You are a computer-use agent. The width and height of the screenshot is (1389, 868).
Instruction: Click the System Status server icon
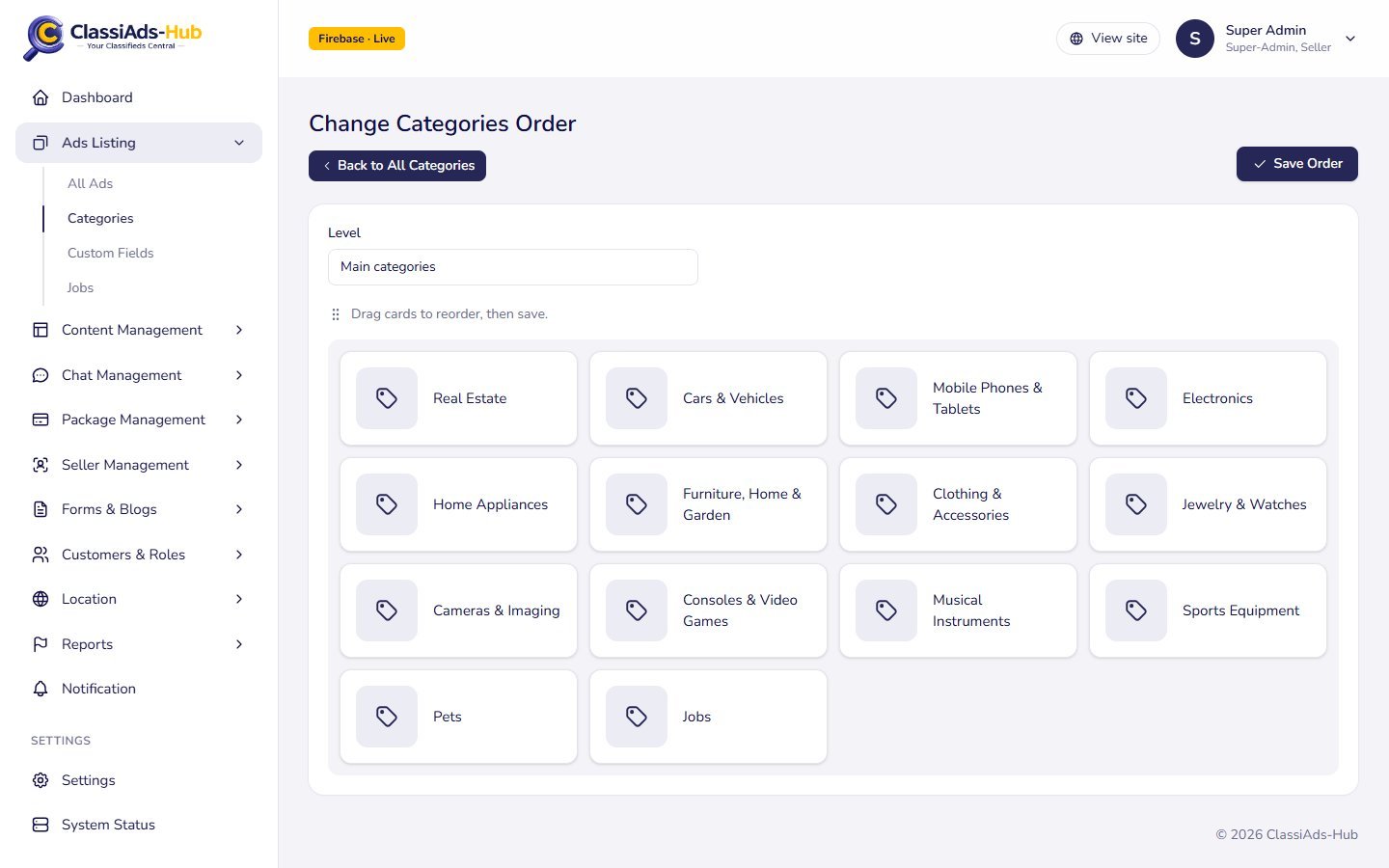41,825
